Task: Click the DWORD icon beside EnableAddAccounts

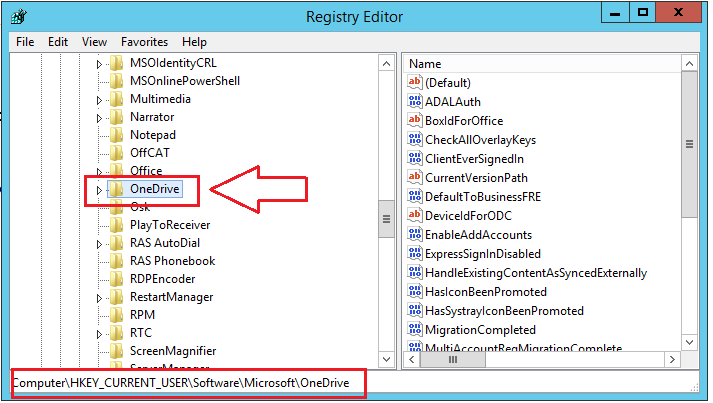Action: [414, 235]
